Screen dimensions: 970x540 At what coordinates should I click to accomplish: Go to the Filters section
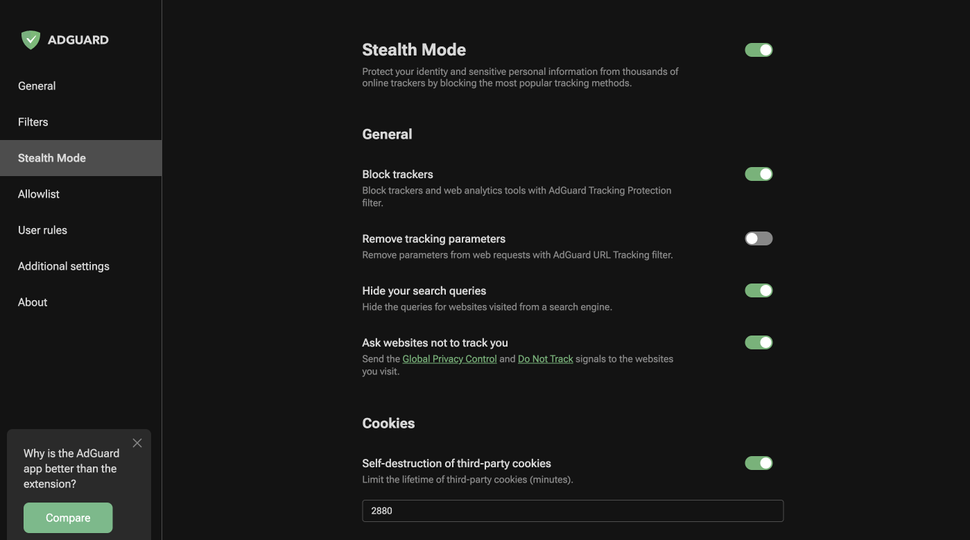[33, 122]
